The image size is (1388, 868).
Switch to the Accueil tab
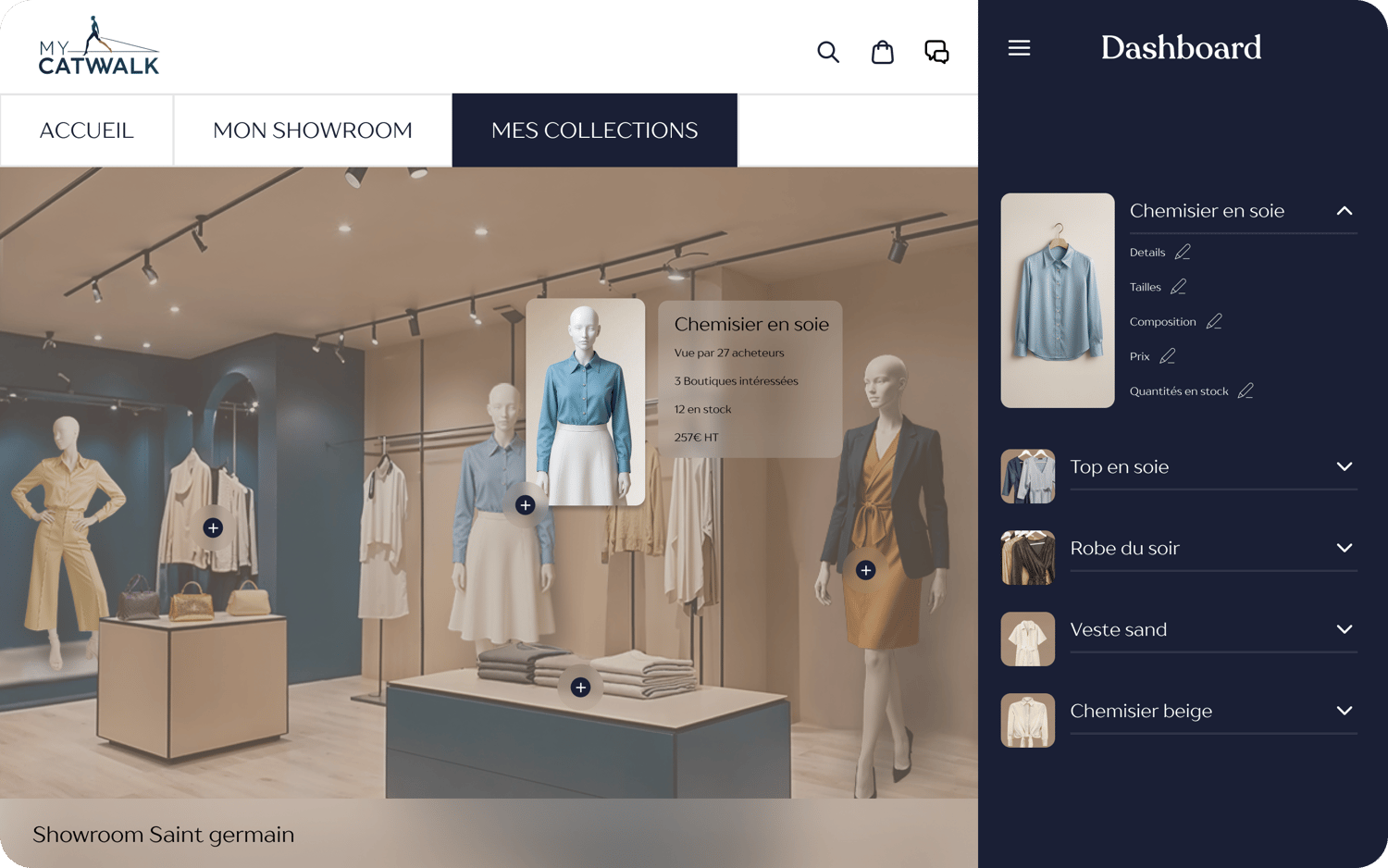click(87, 130)
